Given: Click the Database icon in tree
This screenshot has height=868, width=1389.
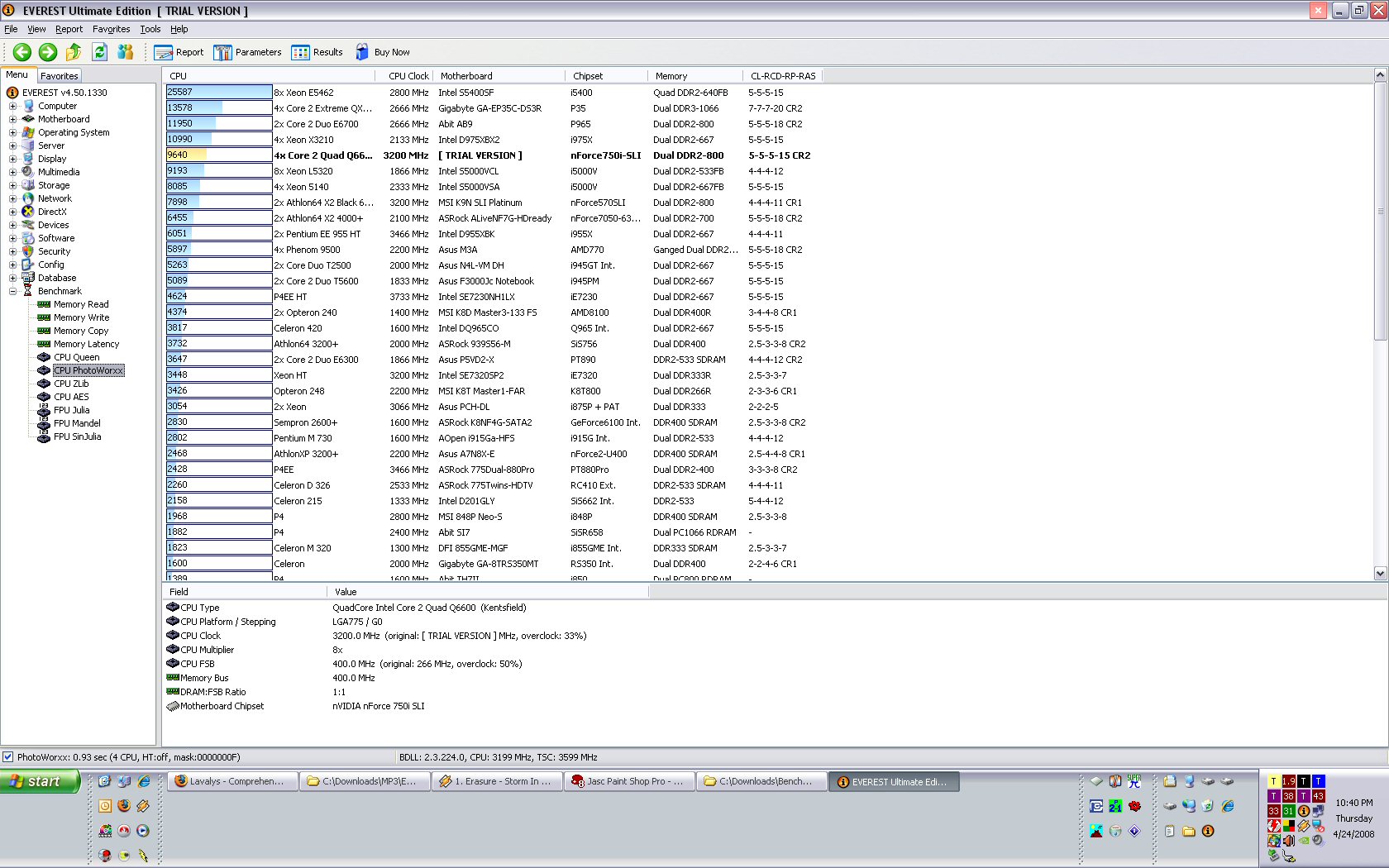Looking at the screenshot, I should coord(28,278).
